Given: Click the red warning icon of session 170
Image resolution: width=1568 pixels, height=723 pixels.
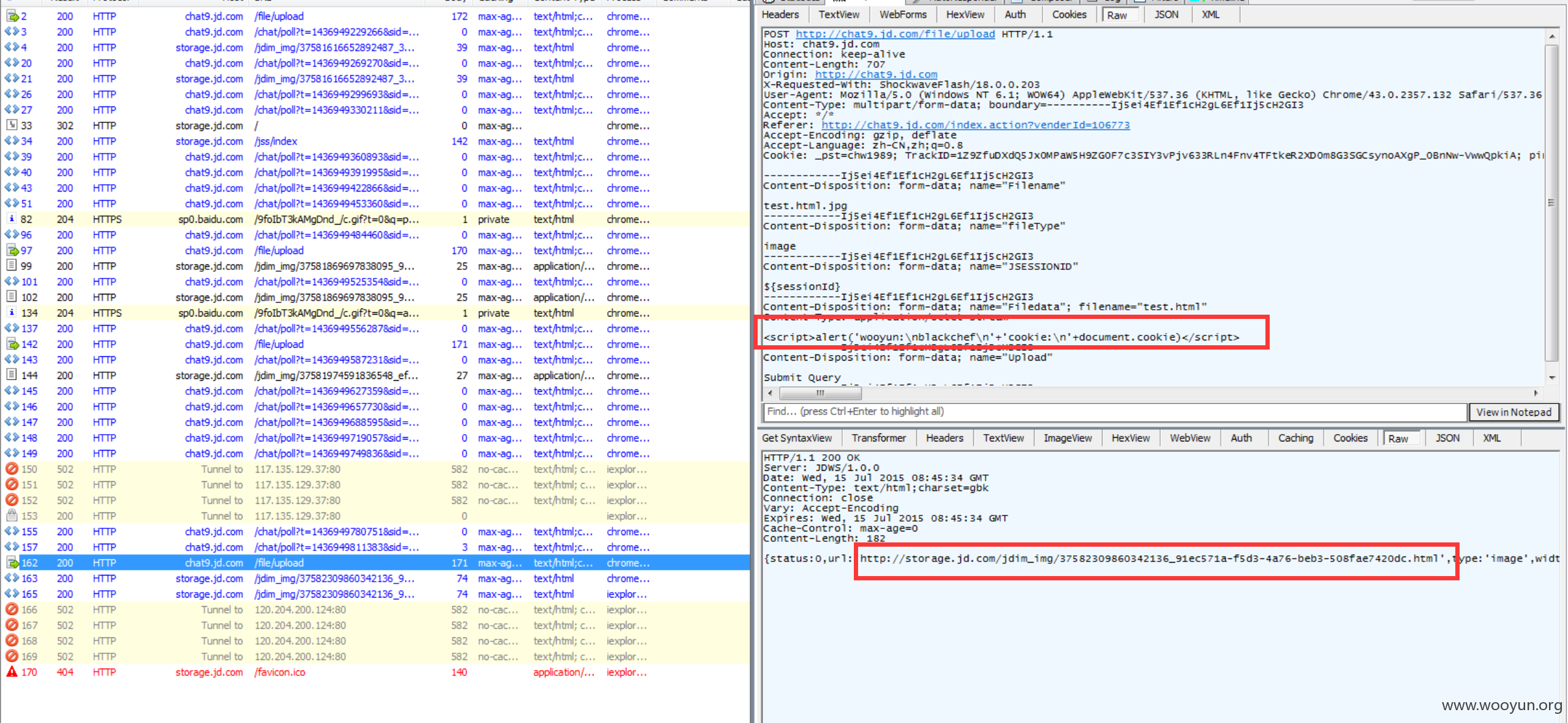Looking at the screenshot, I should [12, 672].
